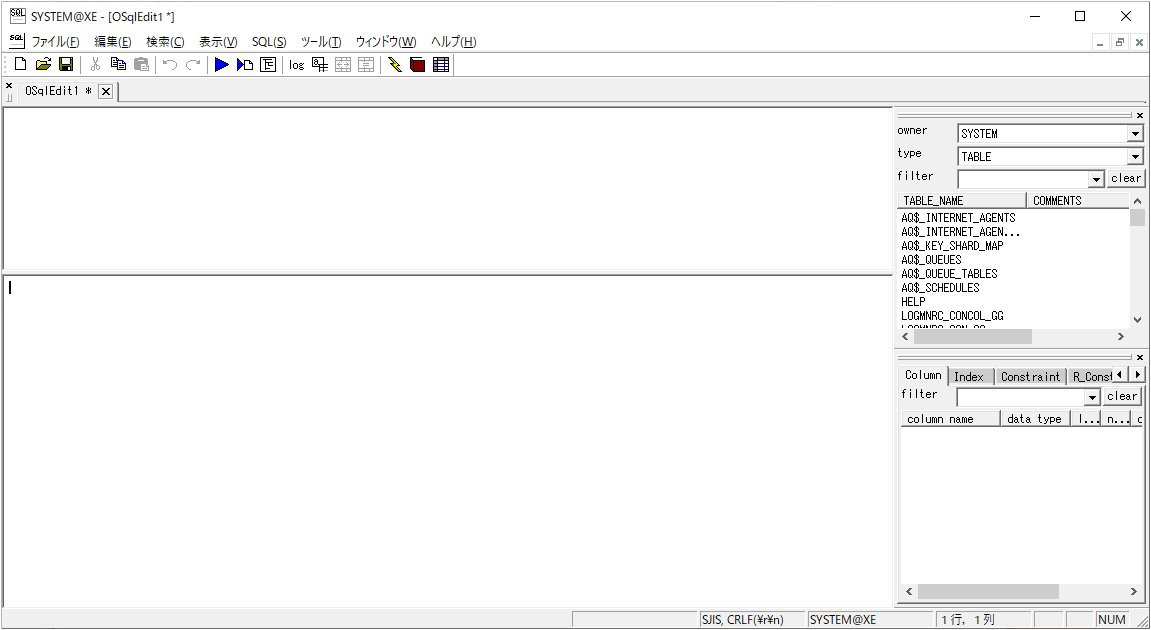Create a new document with the blank page icon
This screenshot has height=630, width=1151.
tap(21, 65)
